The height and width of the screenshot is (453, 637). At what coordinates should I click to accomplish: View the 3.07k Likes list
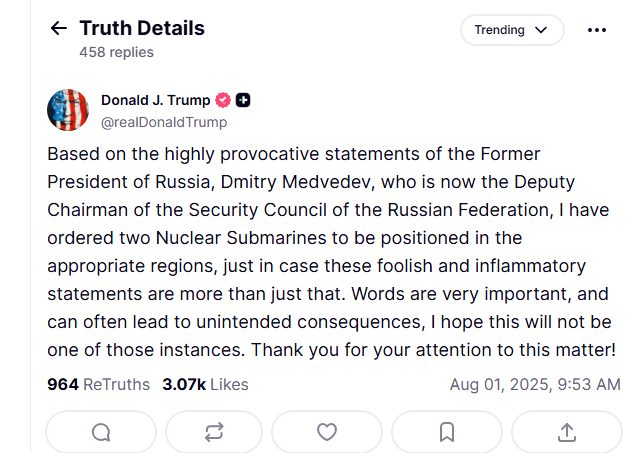coord(205,384)
